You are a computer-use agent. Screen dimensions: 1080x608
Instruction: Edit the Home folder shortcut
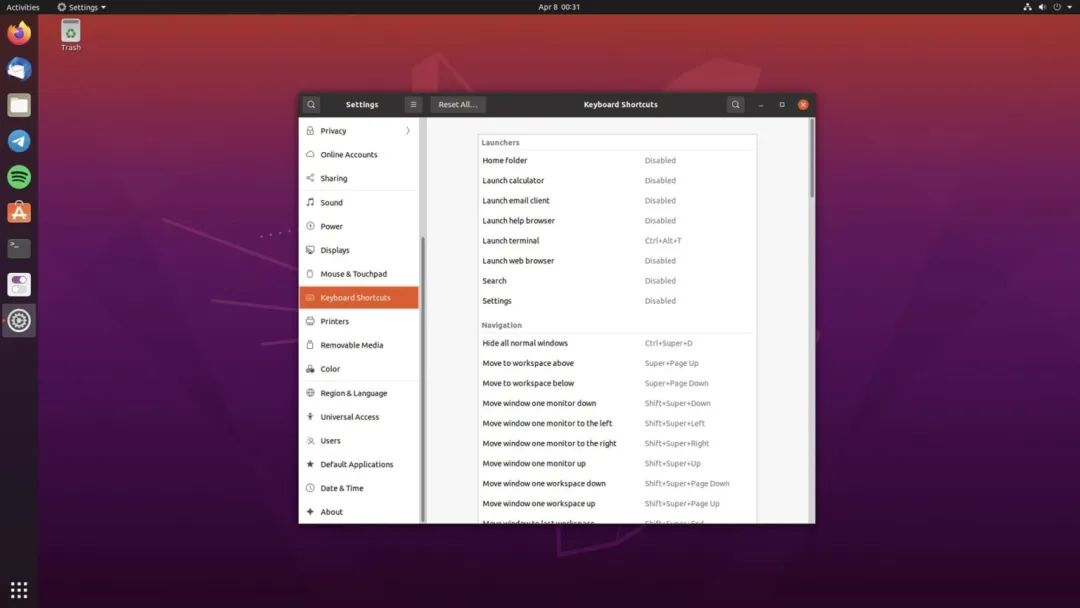tap(617, 160)
